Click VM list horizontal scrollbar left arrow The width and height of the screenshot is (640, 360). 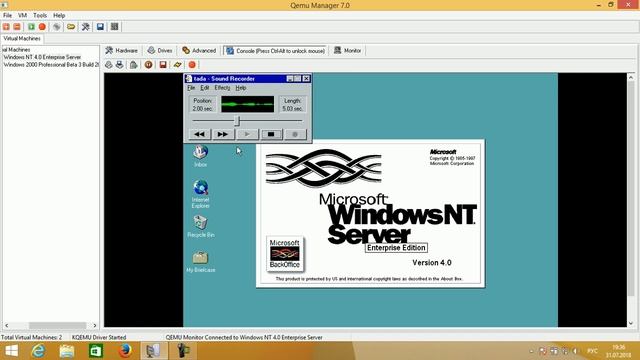click(x=7, y=325)
